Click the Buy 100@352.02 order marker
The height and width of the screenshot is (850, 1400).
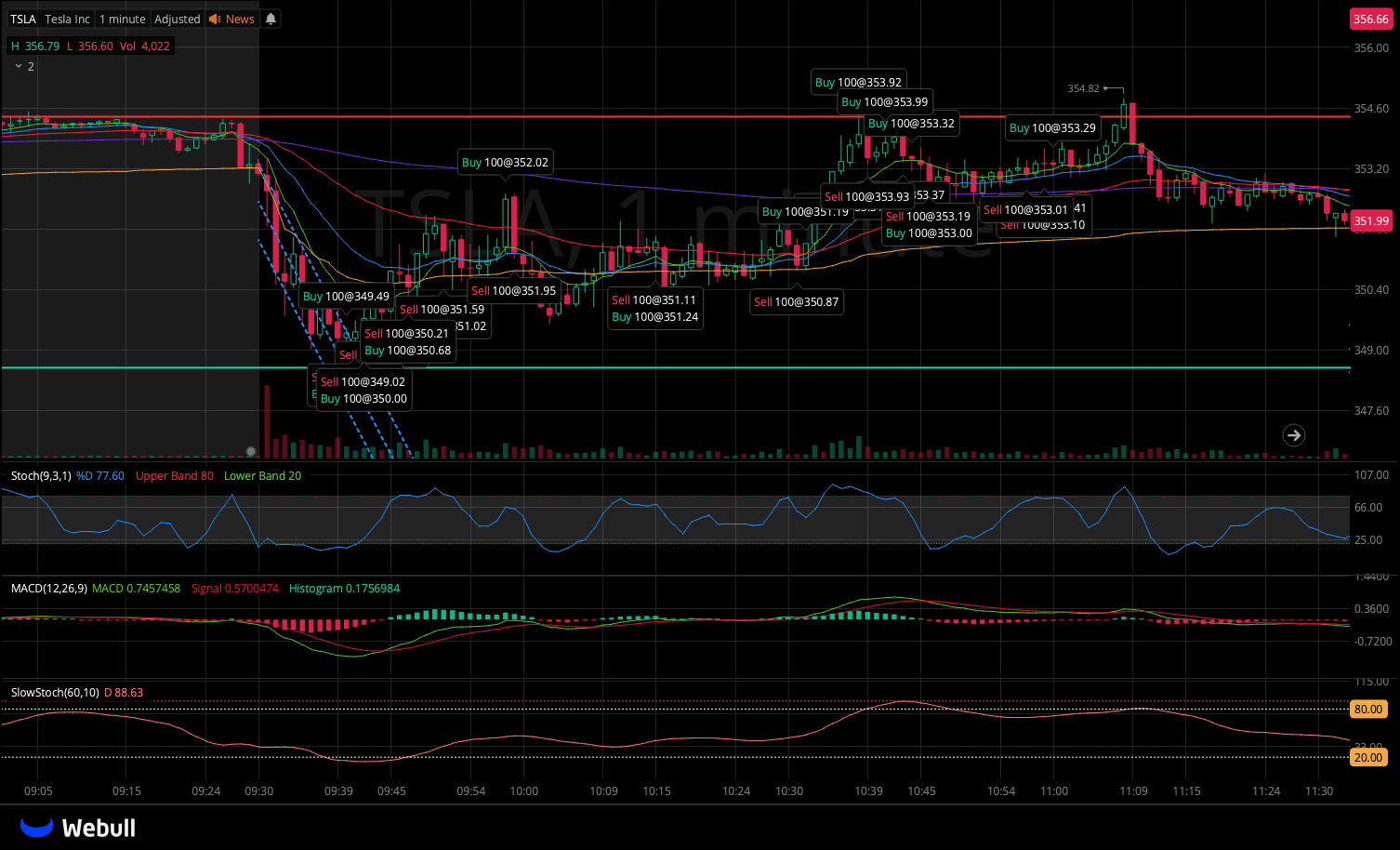pos(506,162)
